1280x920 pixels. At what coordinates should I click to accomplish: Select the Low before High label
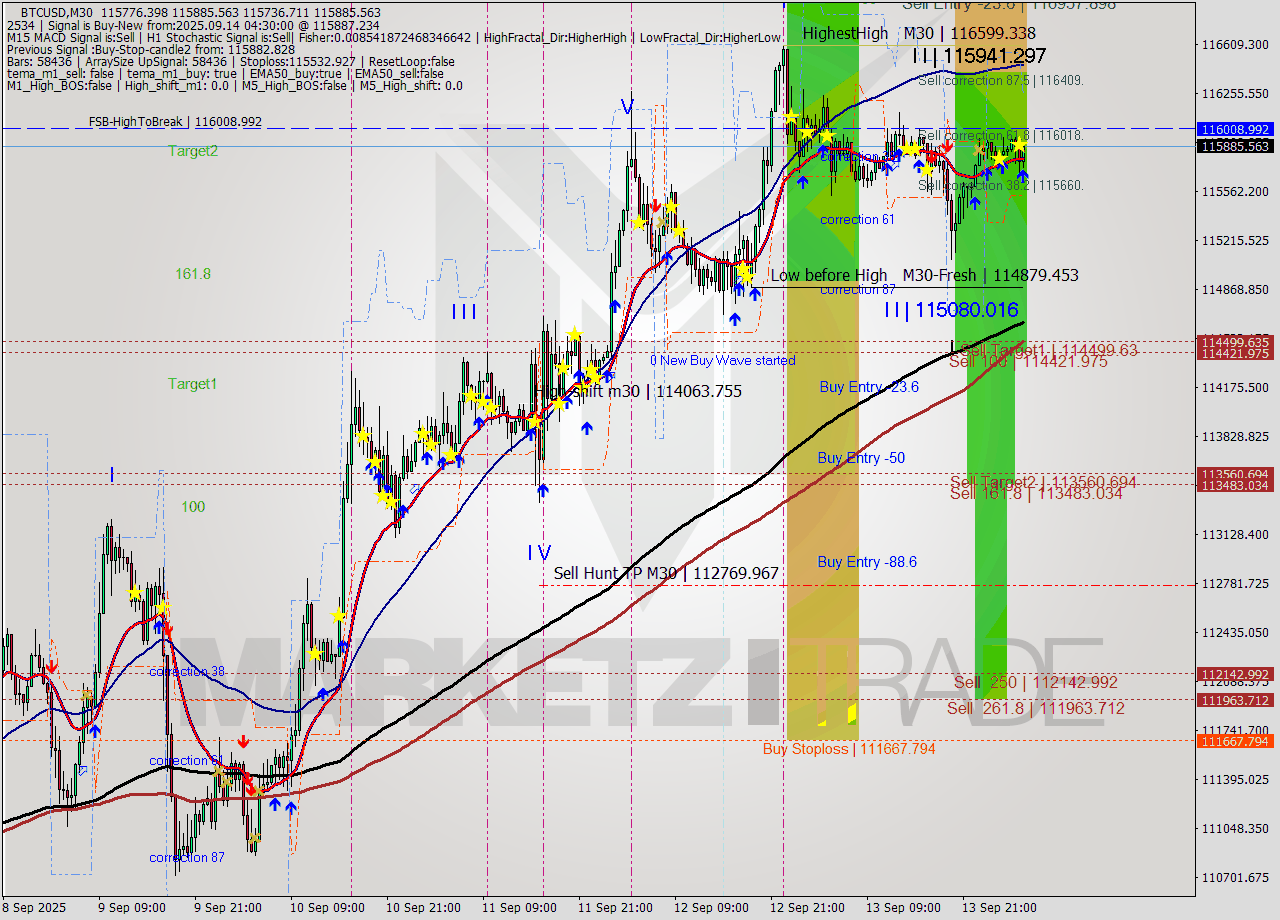pyautogui.click(x=828, y=275)
